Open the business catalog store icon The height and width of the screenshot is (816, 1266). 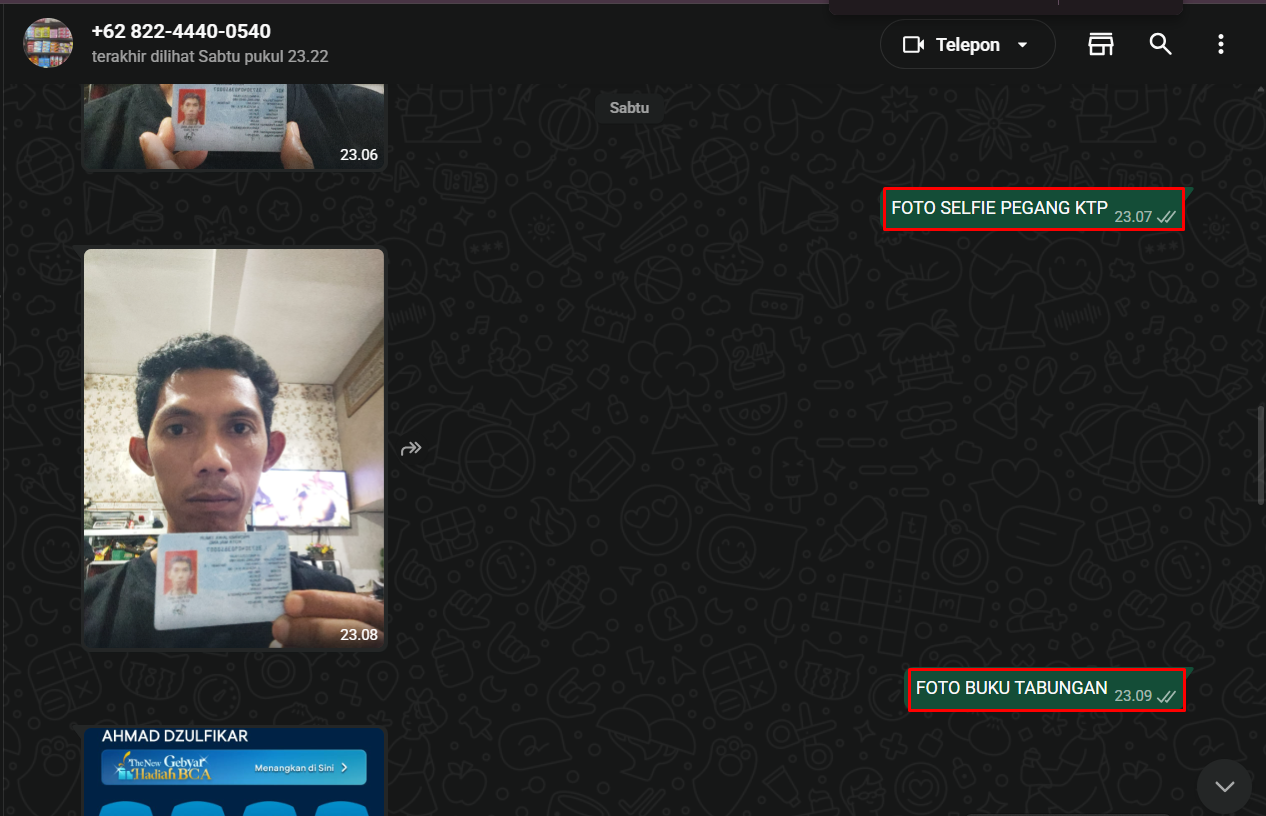(1101, 44)
